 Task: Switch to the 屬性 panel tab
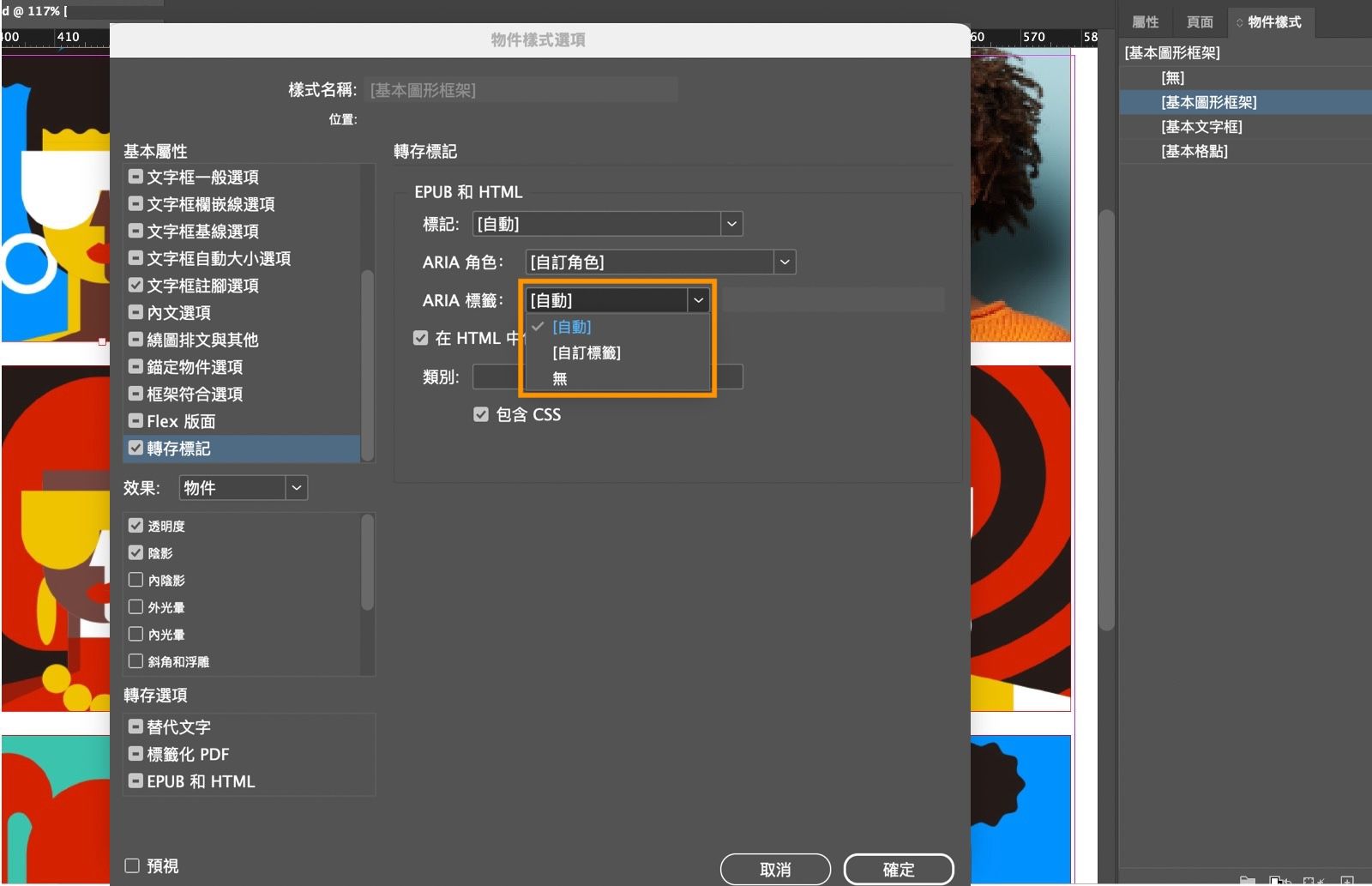pos(1146,22)
